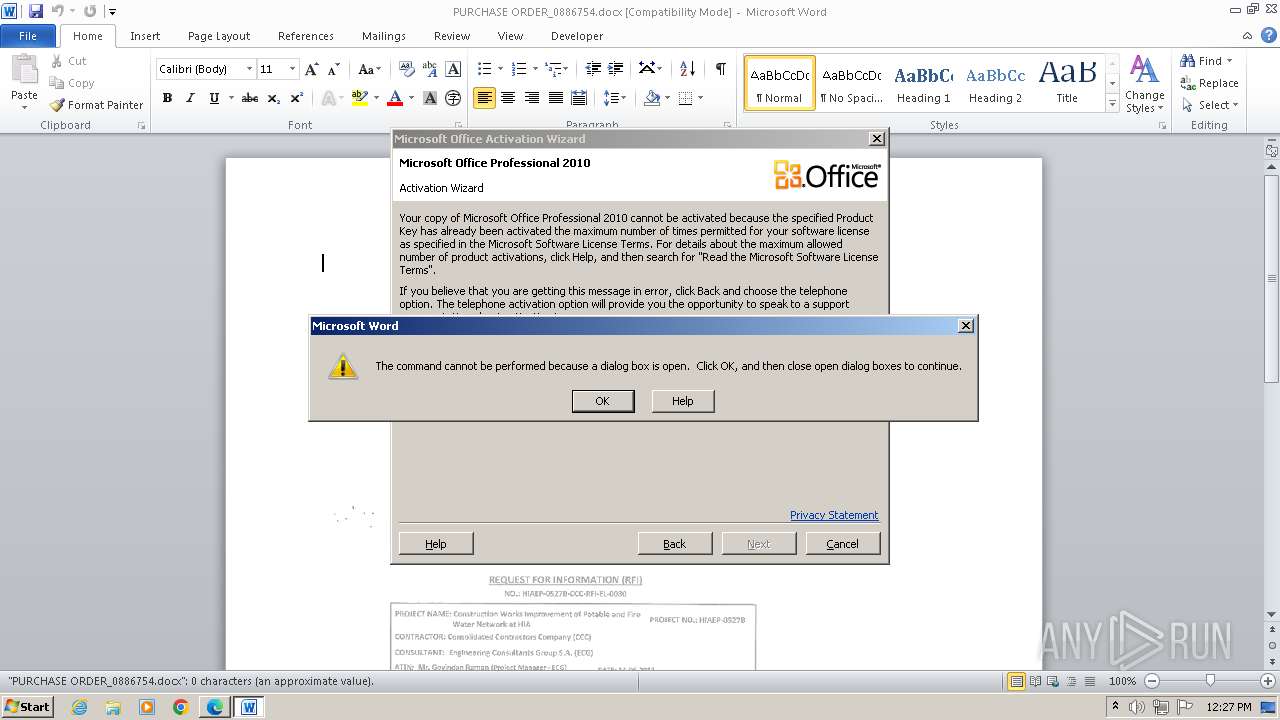
Task: Toggle Justify alignment
Action: tap(555, 98)
